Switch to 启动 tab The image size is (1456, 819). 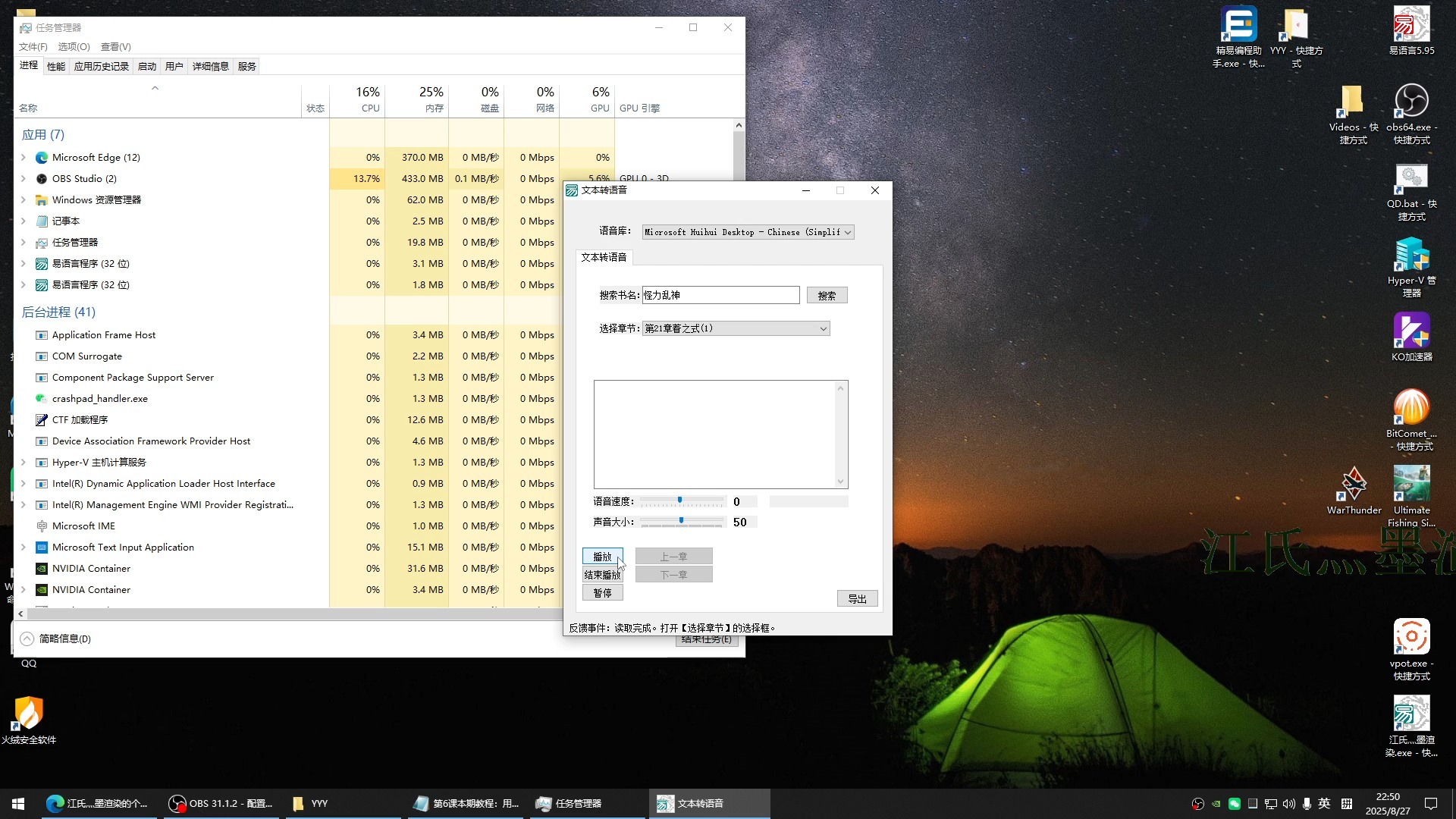pos(147,66)
